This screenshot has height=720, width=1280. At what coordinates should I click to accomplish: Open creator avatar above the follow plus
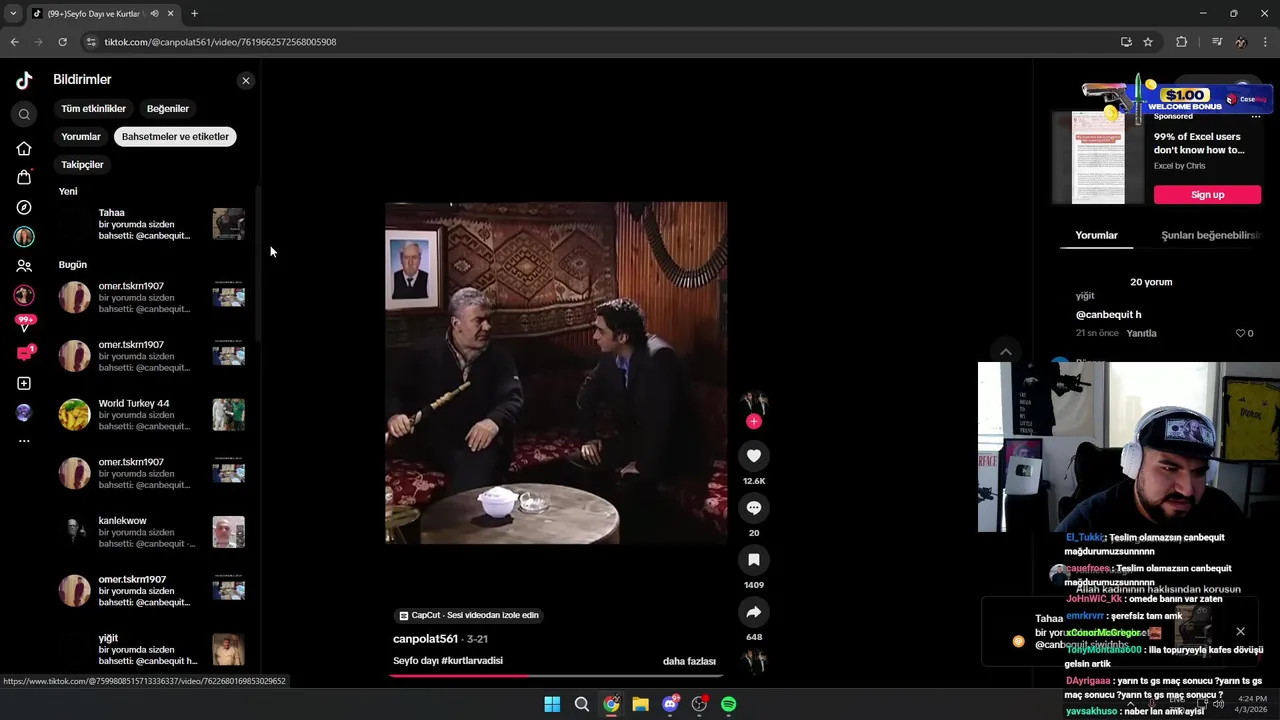point(754,401)
